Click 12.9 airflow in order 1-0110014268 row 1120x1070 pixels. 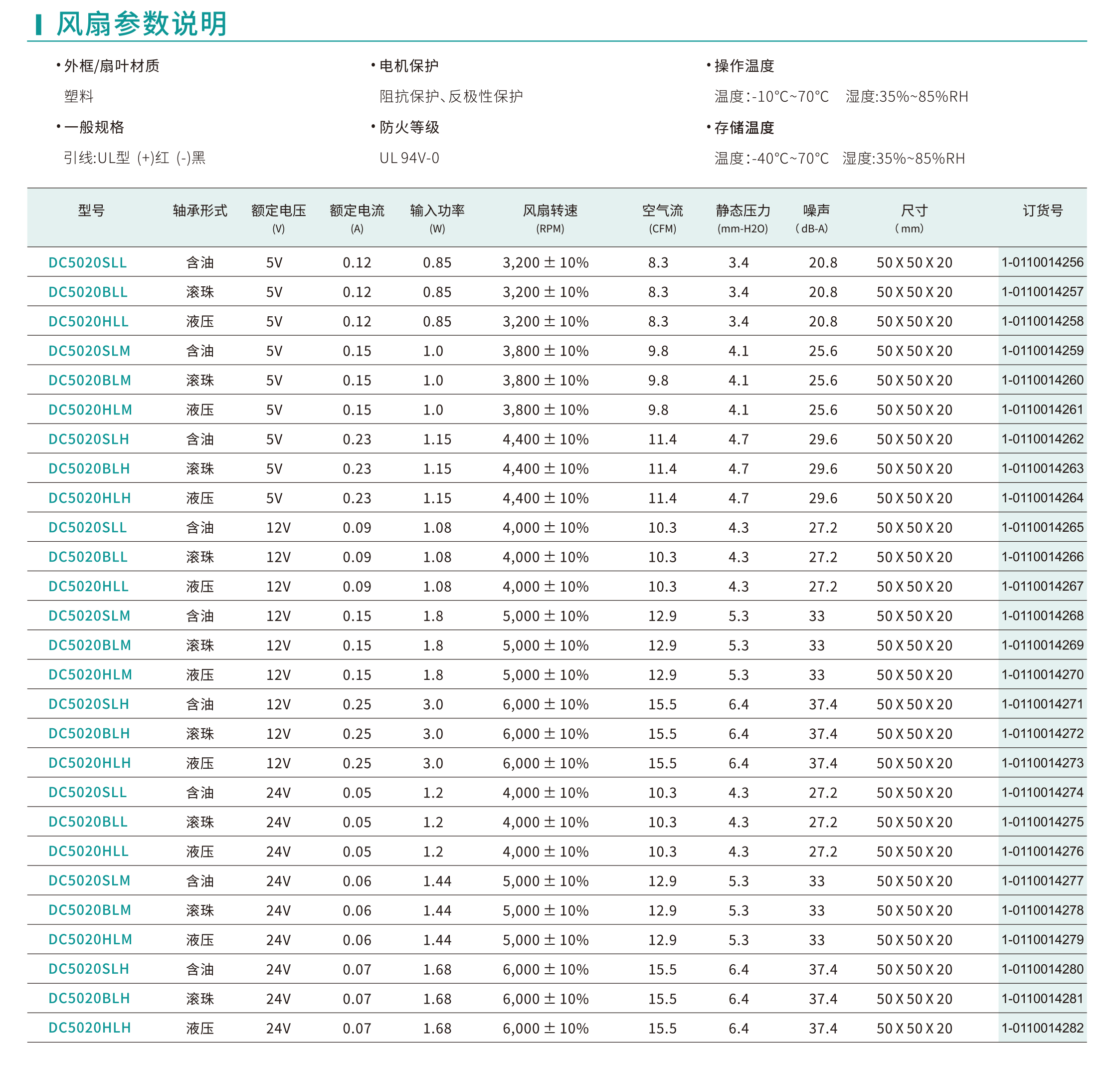[663, 616]
